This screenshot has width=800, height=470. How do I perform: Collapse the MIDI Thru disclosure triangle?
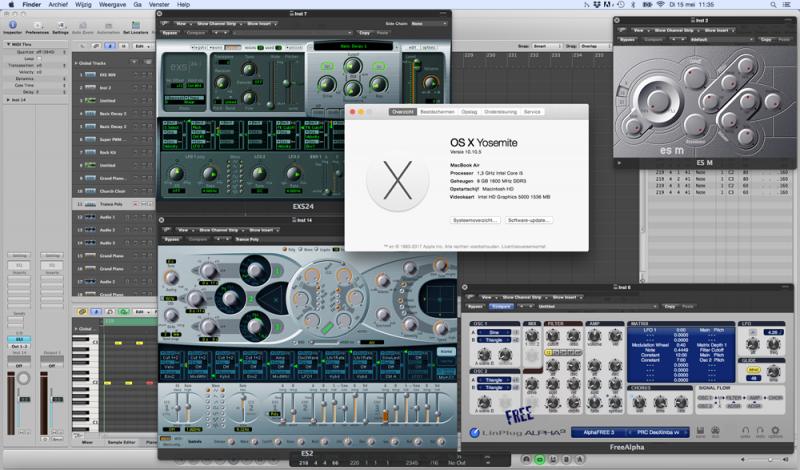tap(9, 44)
